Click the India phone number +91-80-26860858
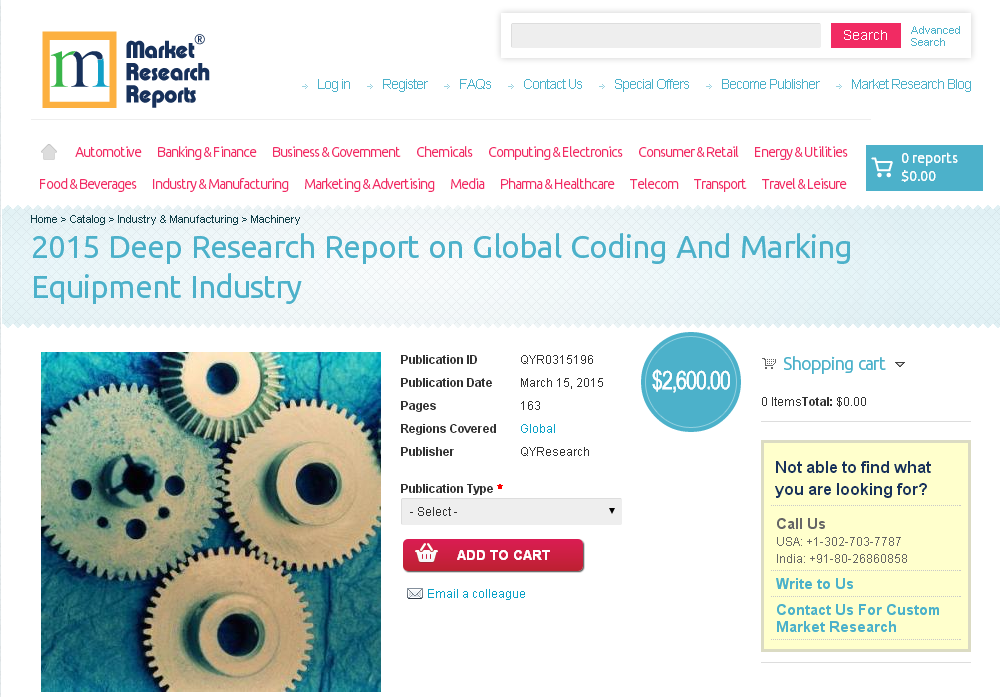Viewport: 1001px width, 697px height. (x=858, y=559)
